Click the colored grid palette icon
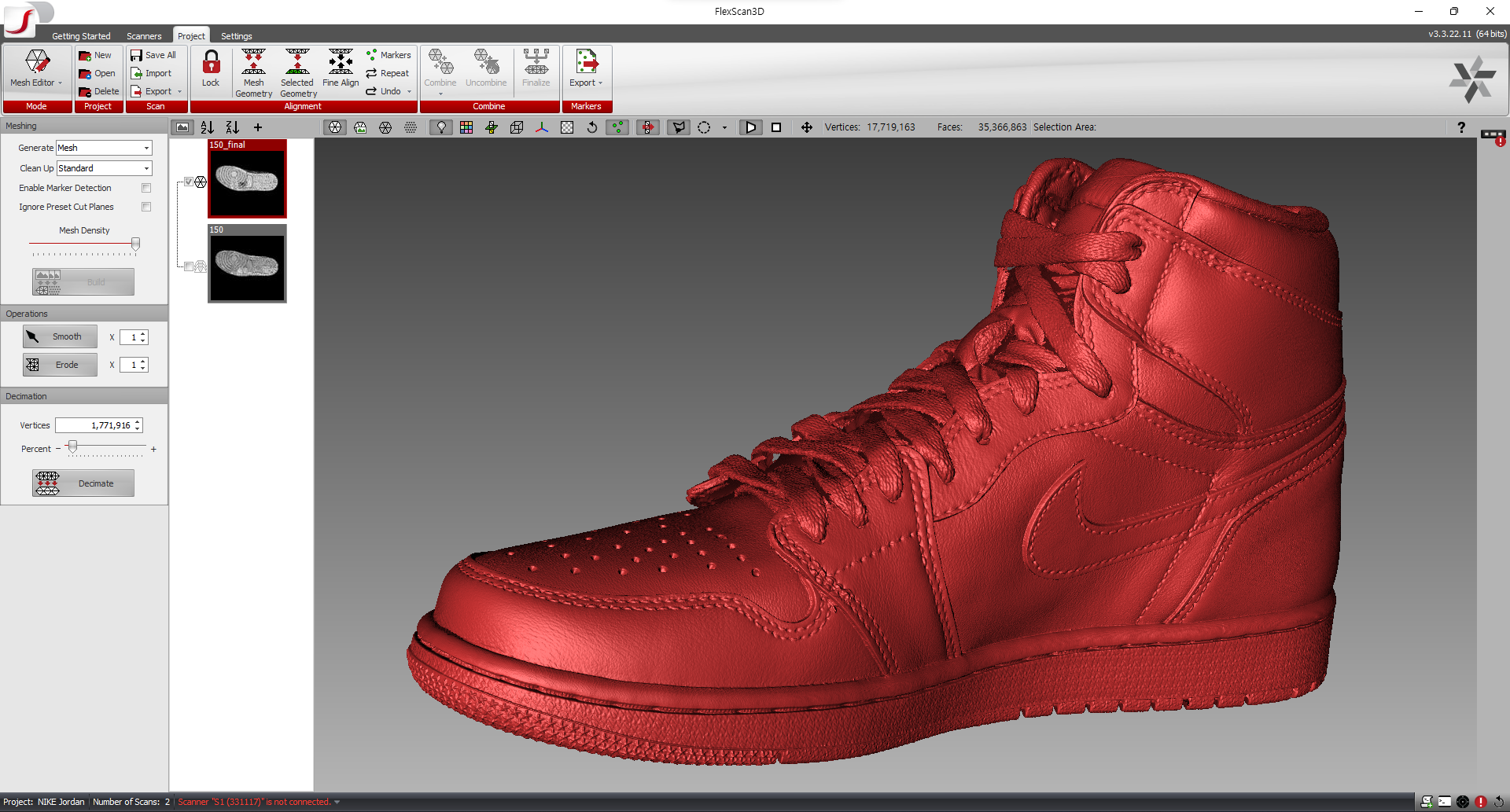 coord(466,127)
